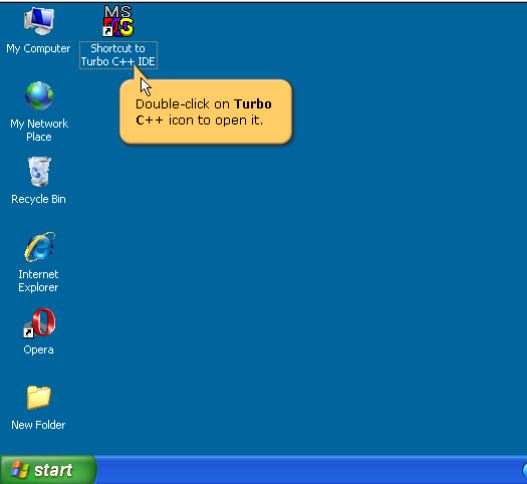
Task: Select the Recycle Bin icon
Action: pyautogui.click(x=39, y=171)
